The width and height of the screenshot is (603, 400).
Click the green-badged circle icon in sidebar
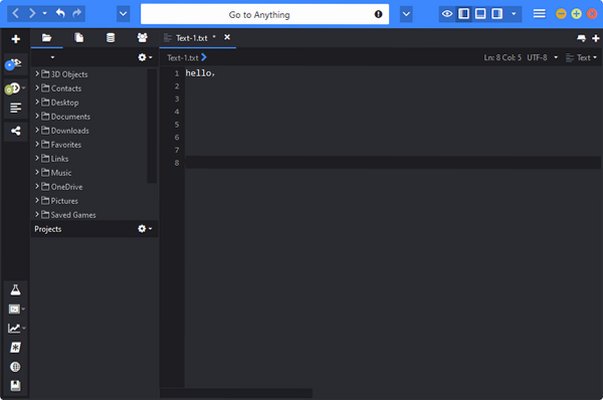click(x=13, y=89)
